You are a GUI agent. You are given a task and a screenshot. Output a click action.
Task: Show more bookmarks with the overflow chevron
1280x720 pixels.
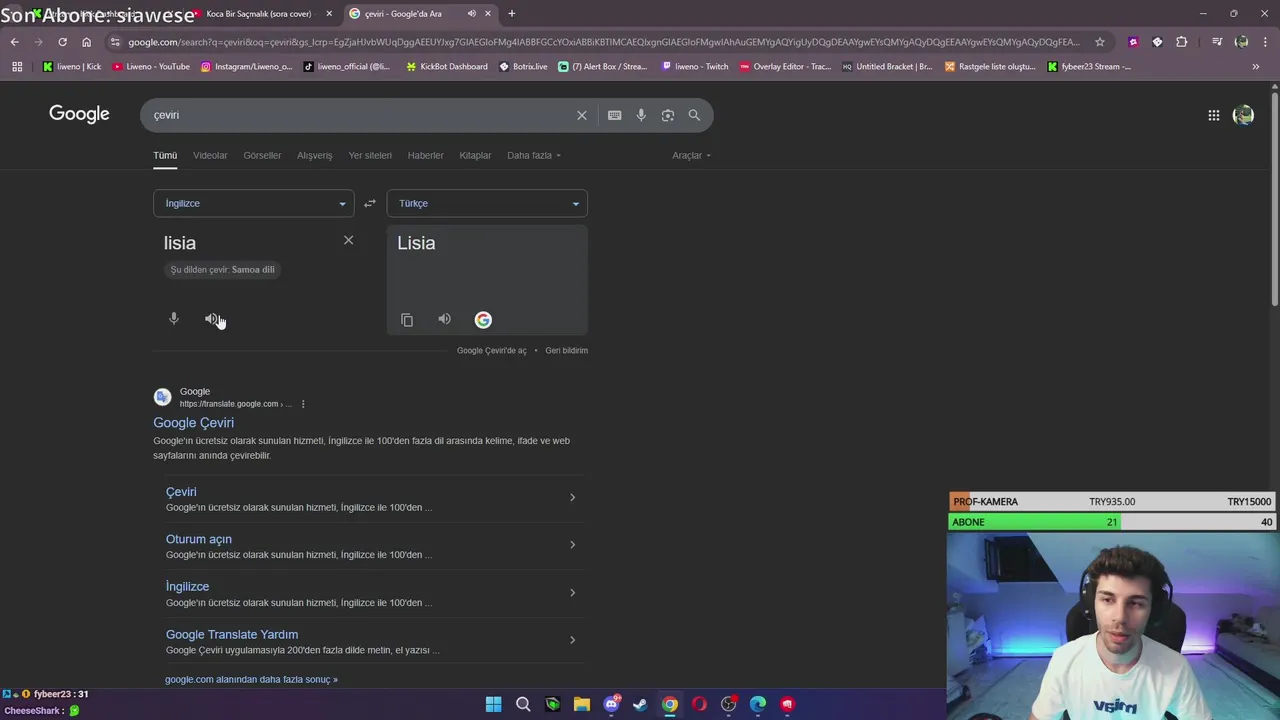coord(1255,67)
